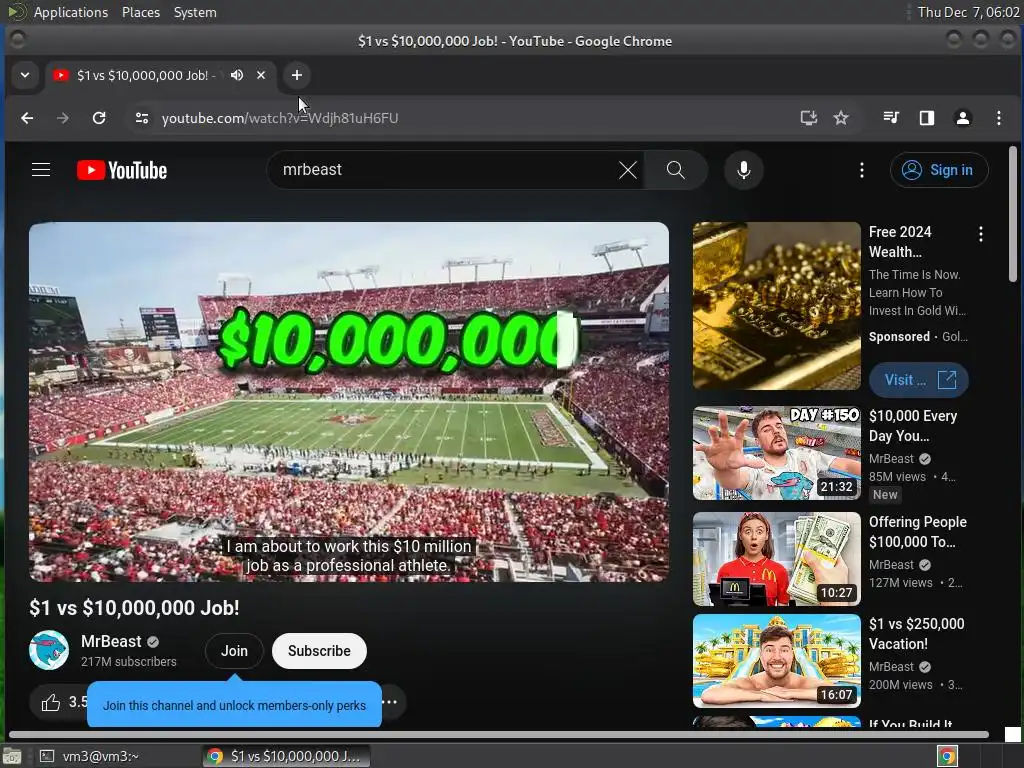Bookmark this tab with the star
The width and height of the screenshot is (1024, 768).
click(841, 118)
